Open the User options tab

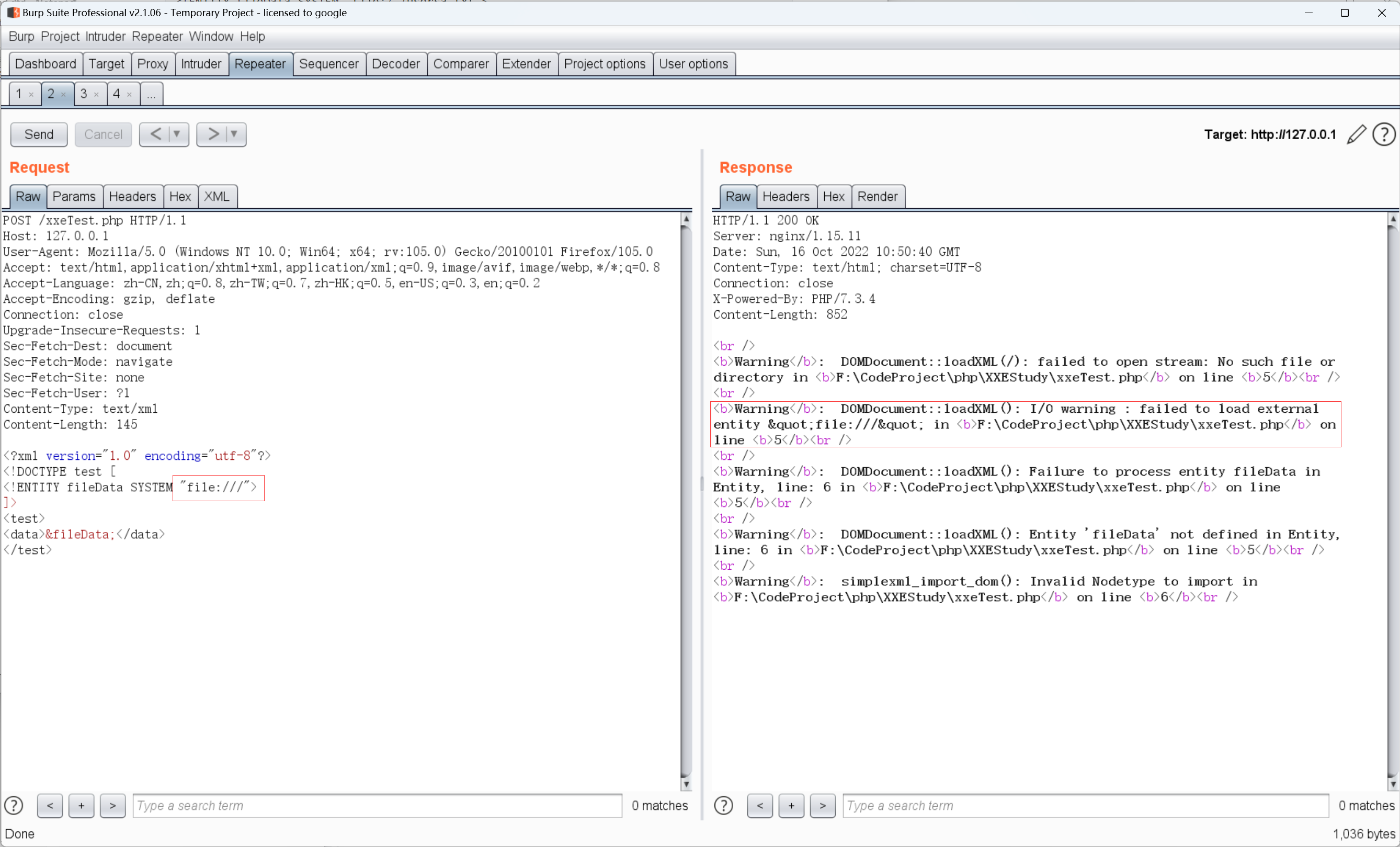coord(694,64)
